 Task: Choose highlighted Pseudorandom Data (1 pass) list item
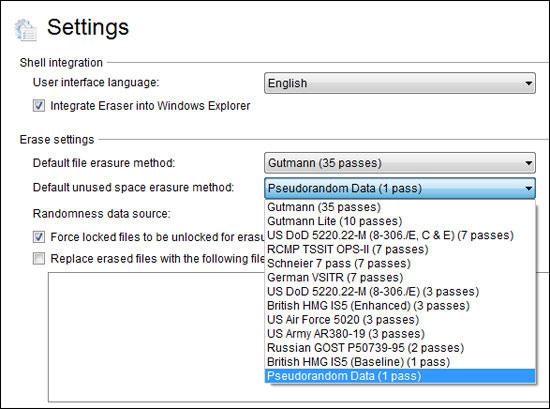(x=400, y=376)
